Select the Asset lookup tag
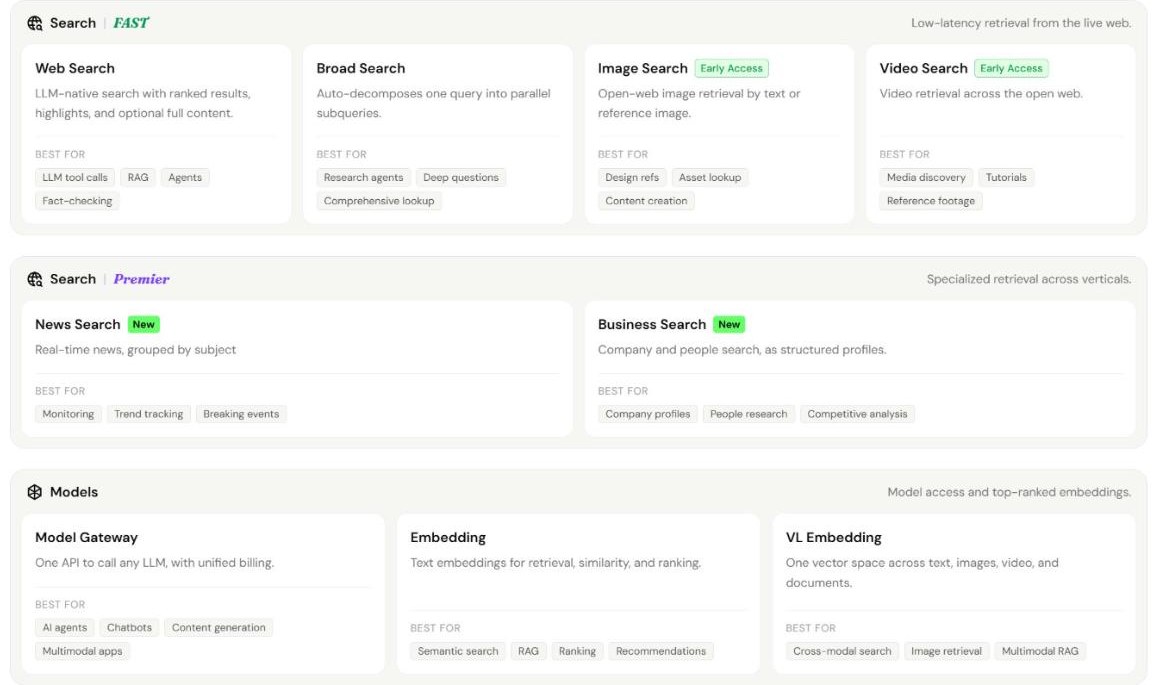 pos(710,178)
